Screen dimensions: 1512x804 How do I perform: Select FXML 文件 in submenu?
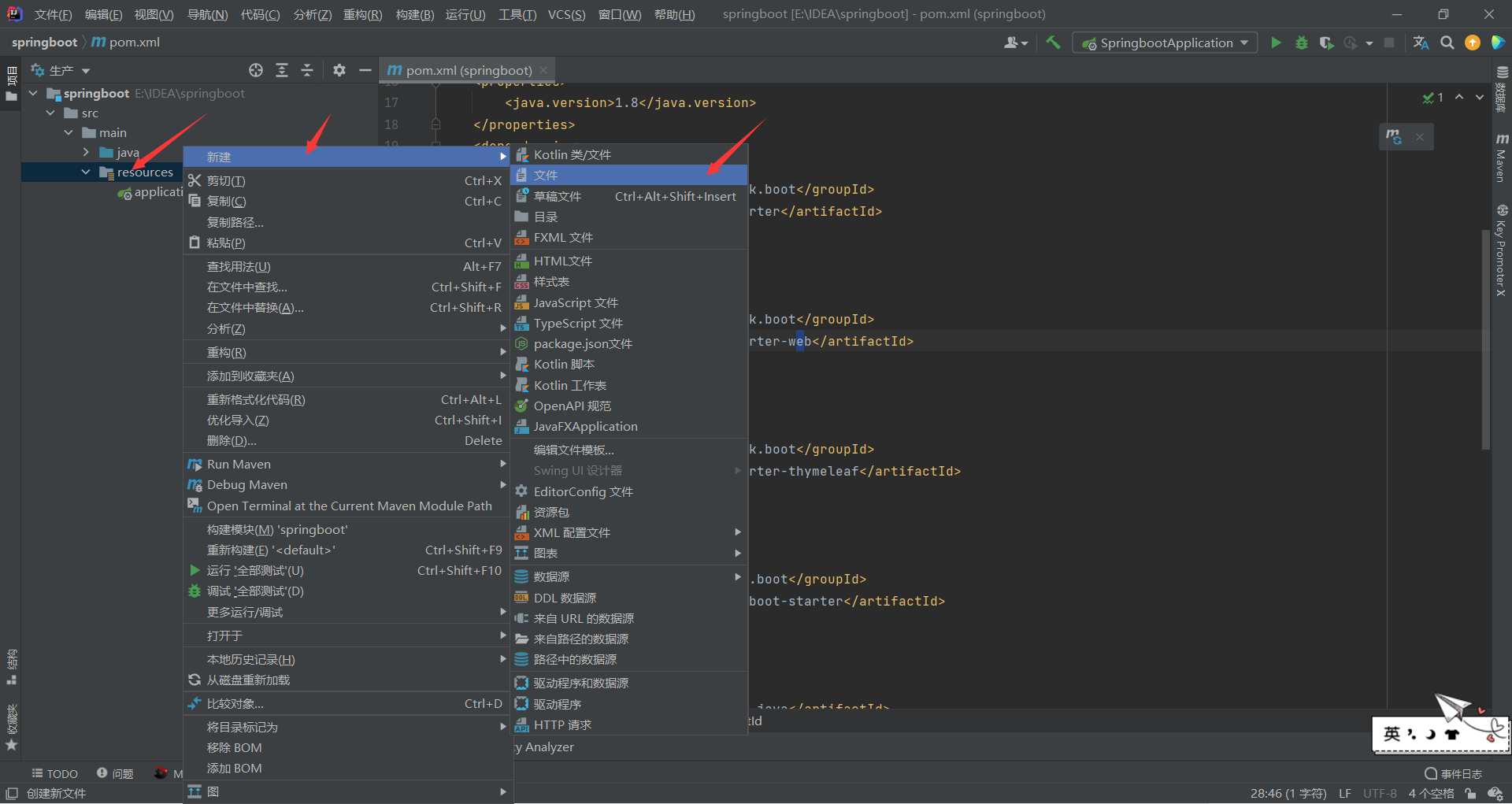(628, 237)
